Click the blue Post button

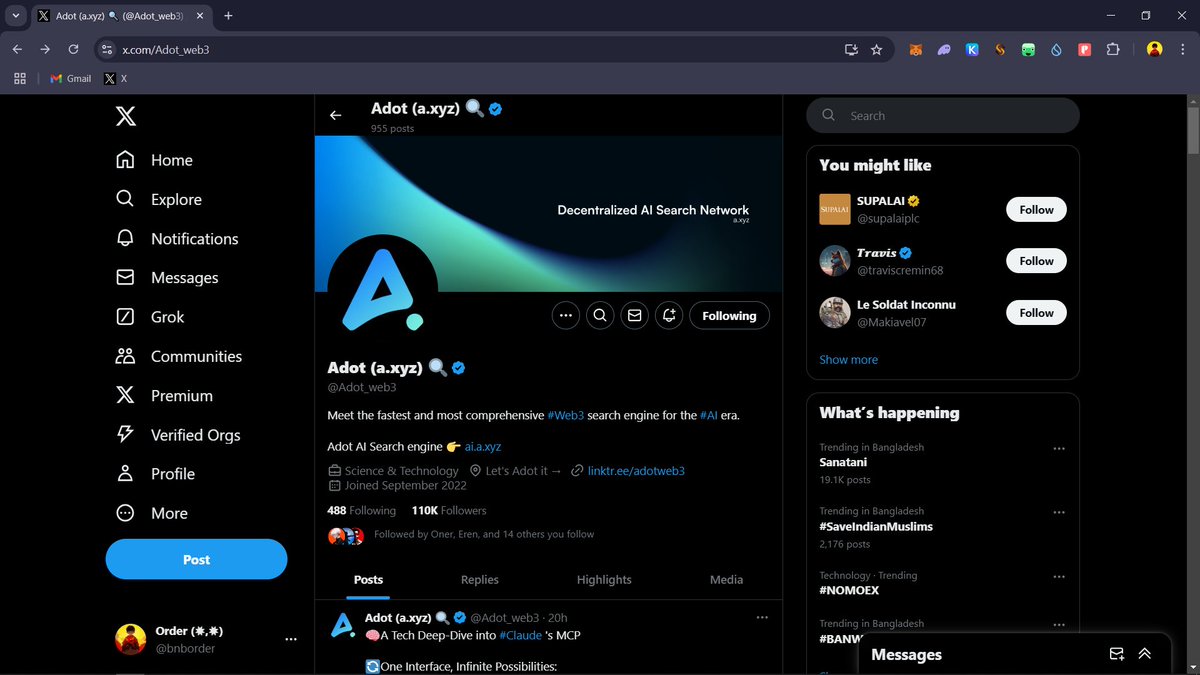[x=196, y=559]
